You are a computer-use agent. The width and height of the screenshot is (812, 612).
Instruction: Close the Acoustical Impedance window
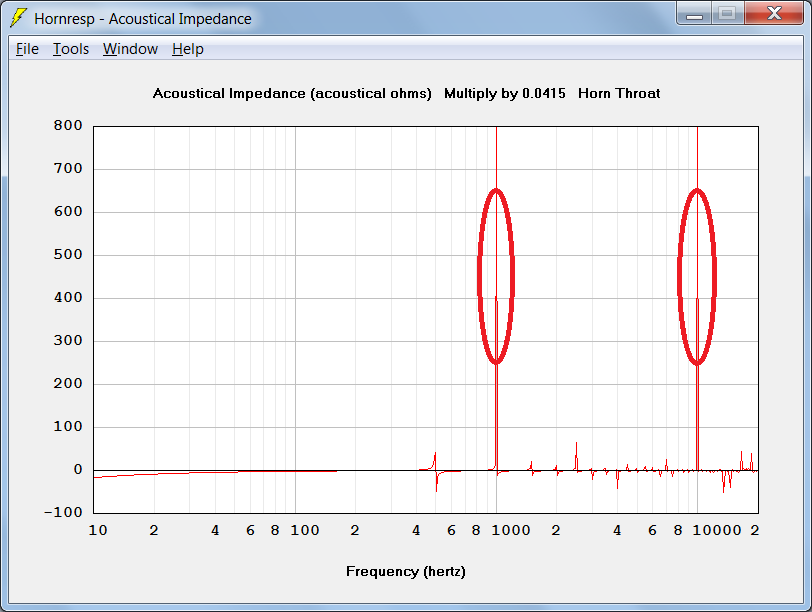click(774, 13)
